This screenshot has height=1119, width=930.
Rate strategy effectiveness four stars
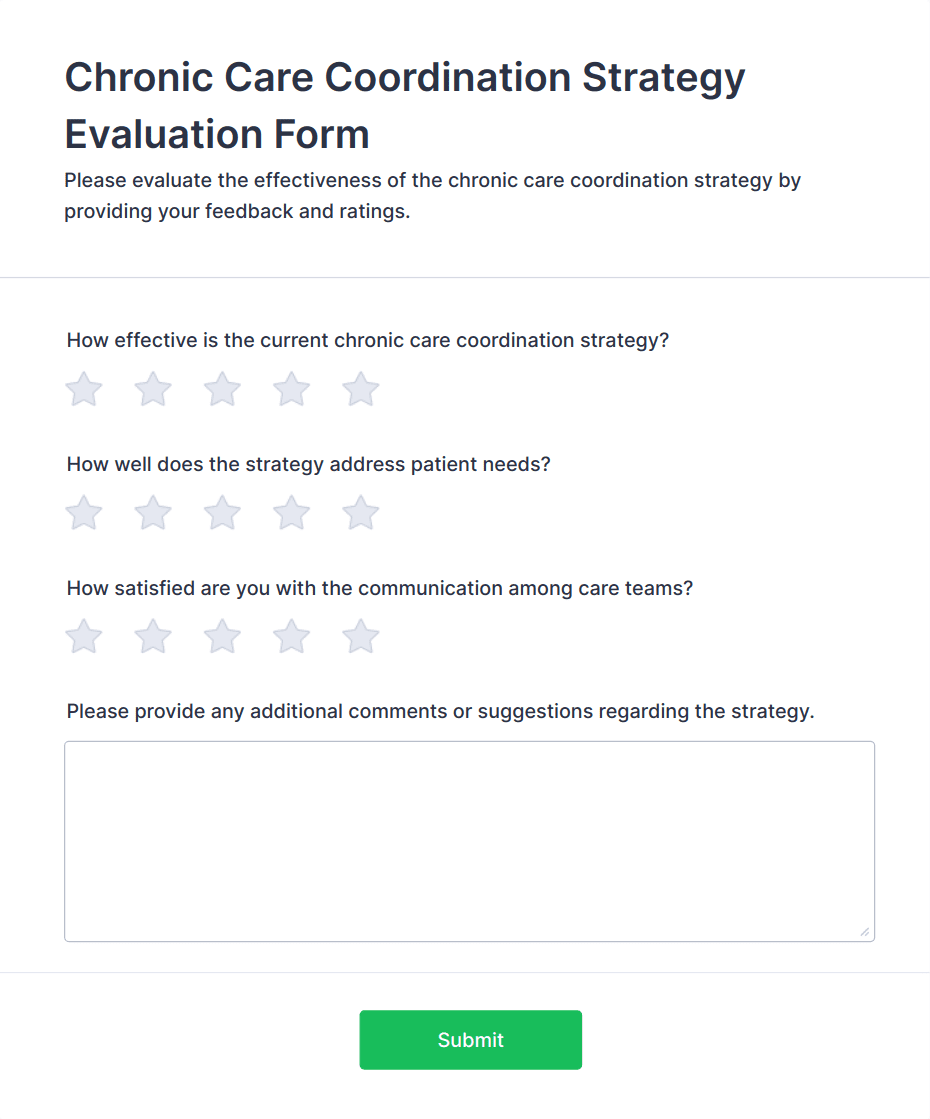tap(290, 389)
